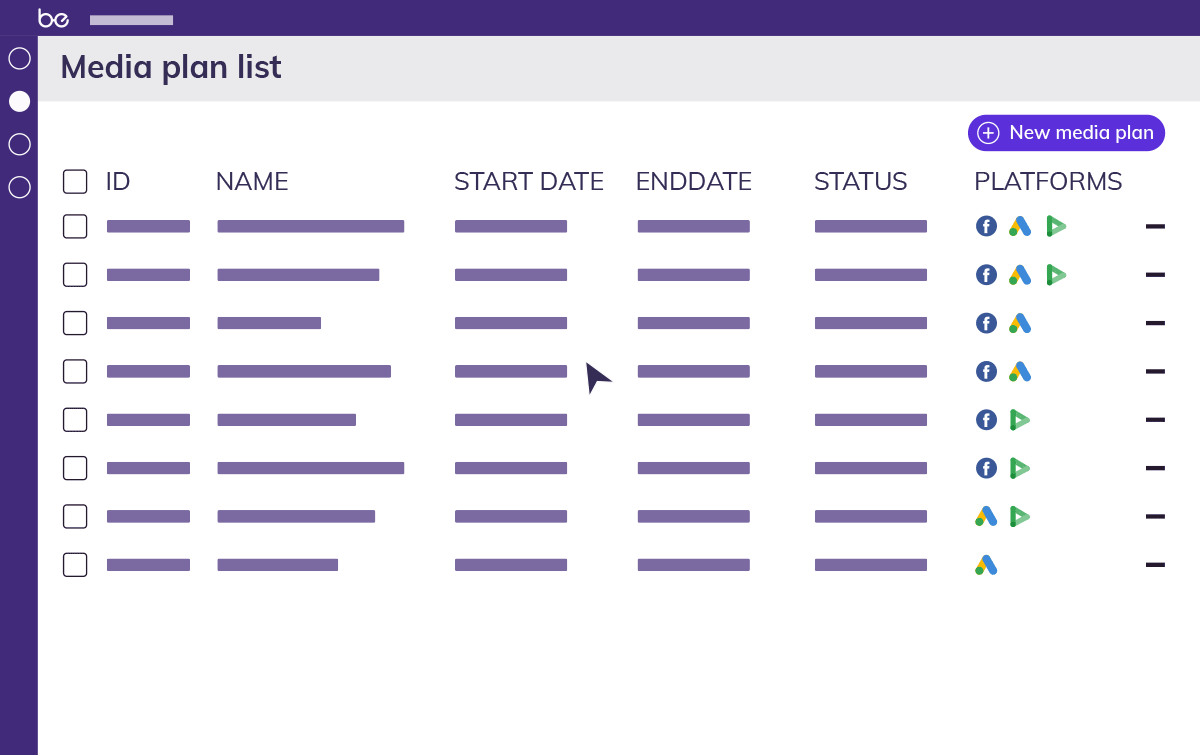Select the fourth sidebar circle item

click(19, 187)
